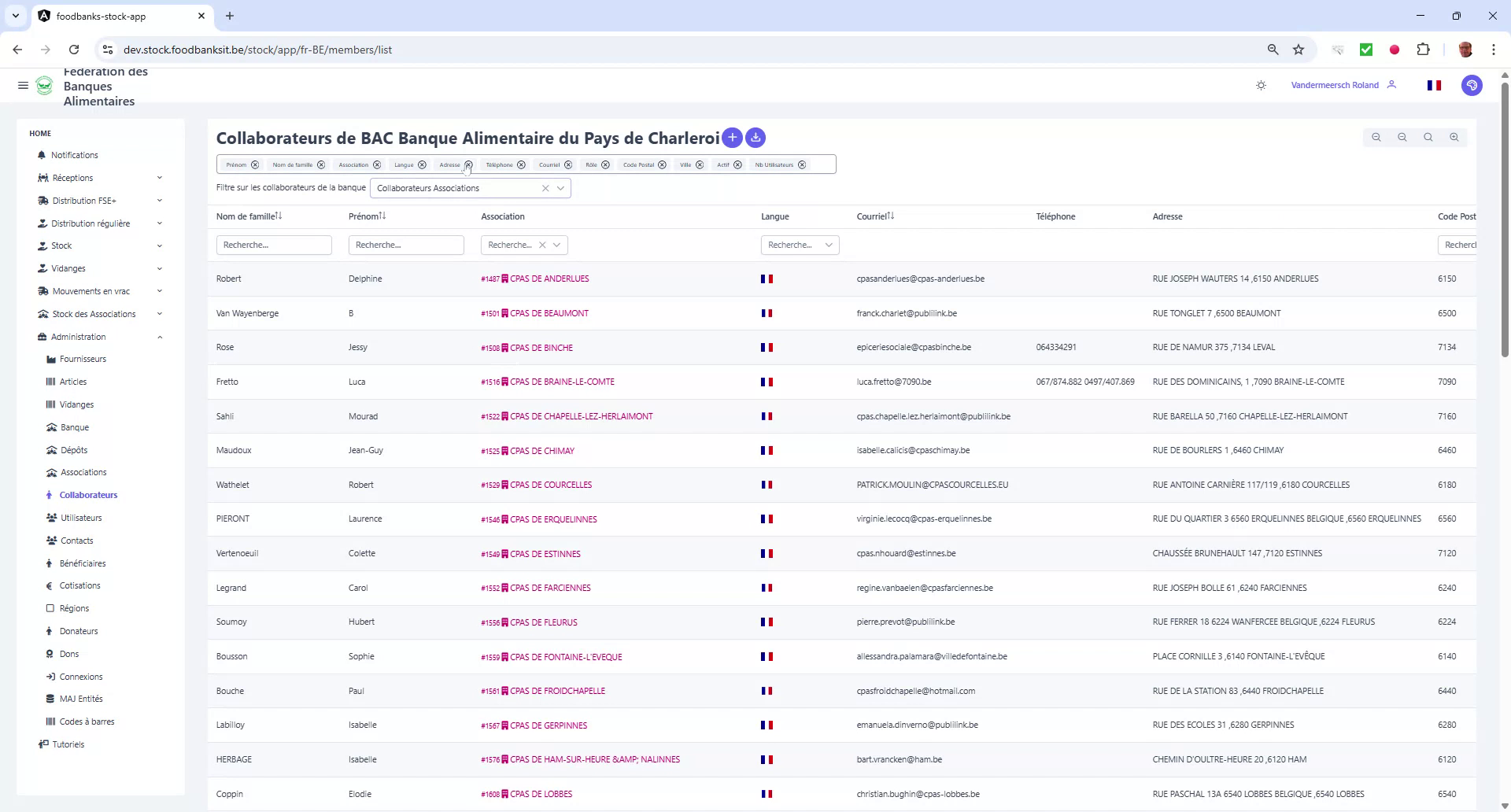This screenshot has width=1511, height=812.
Task: Remove the Code Postal filter chip
Action: 663,164
